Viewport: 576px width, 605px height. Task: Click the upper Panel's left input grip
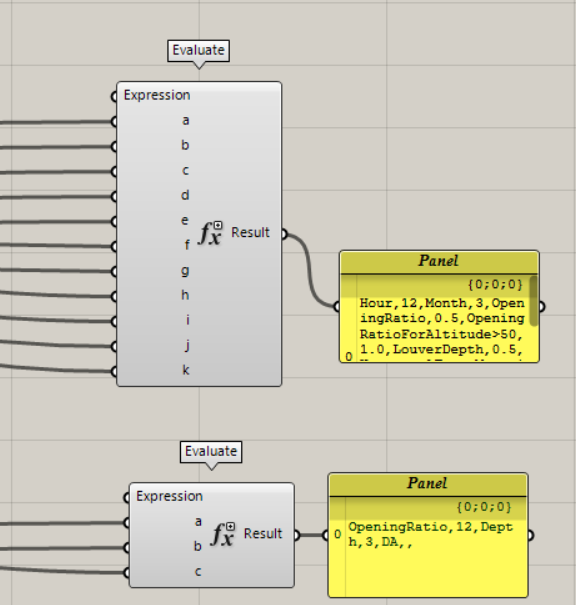tap(336, 307)
